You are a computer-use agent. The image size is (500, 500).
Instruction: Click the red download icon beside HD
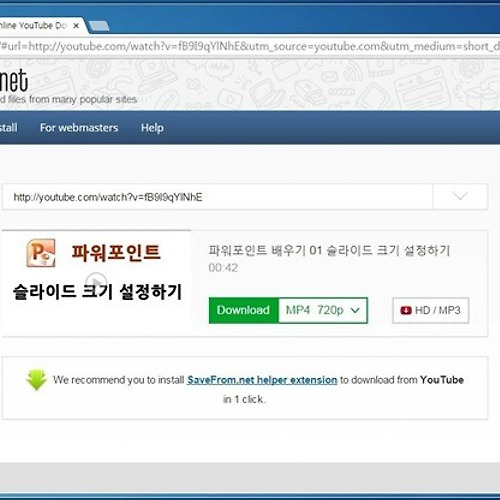[x=406, y=311]
